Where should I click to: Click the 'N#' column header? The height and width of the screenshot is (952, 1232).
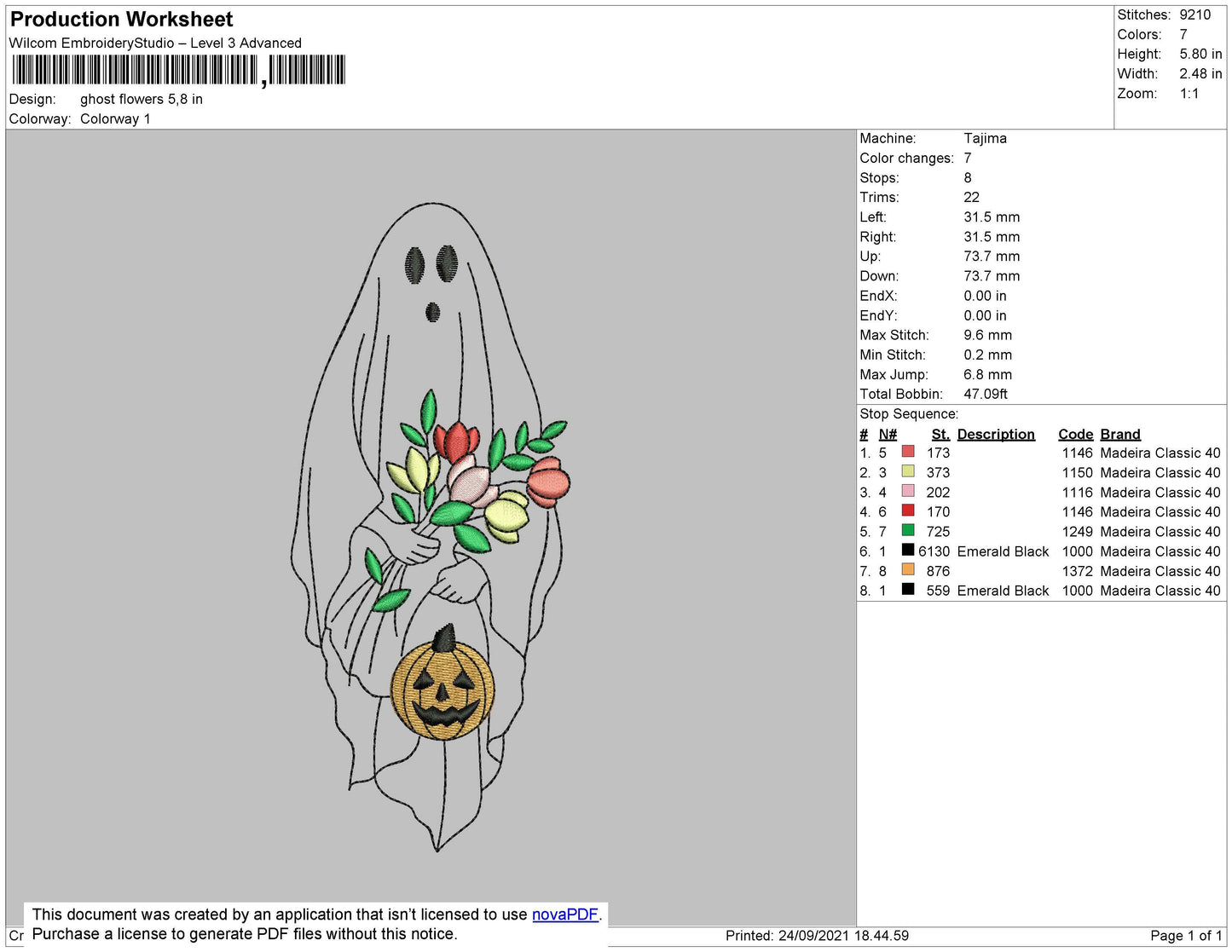pos(888,434)
